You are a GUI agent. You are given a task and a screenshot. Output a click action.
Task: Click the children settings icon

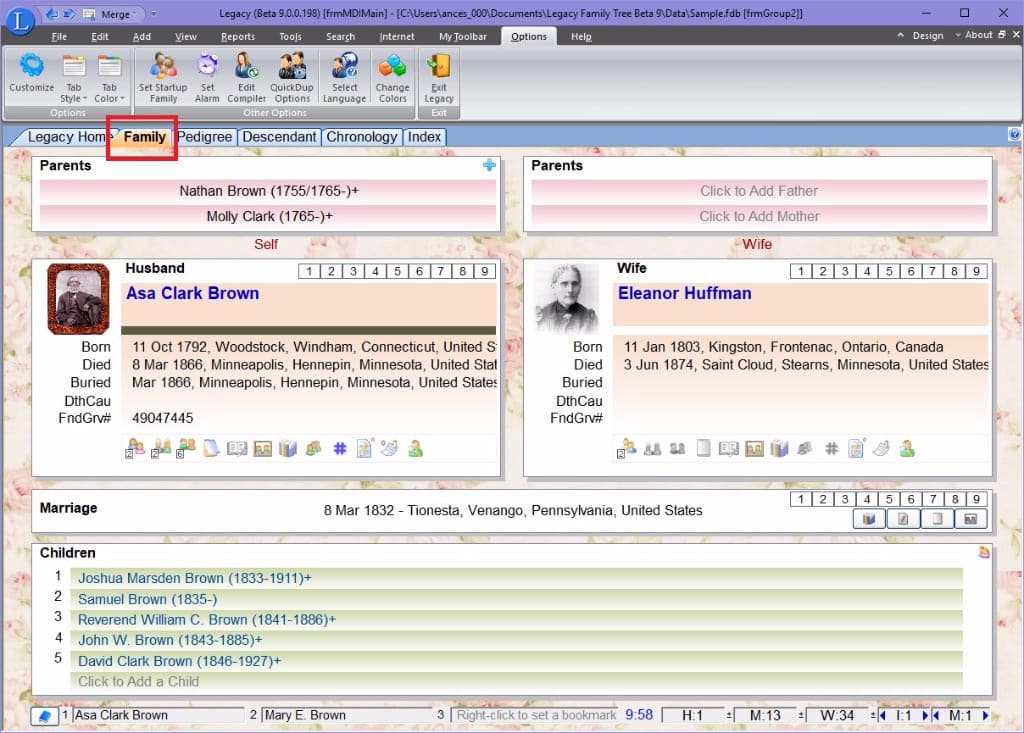[x=984, y=553]
